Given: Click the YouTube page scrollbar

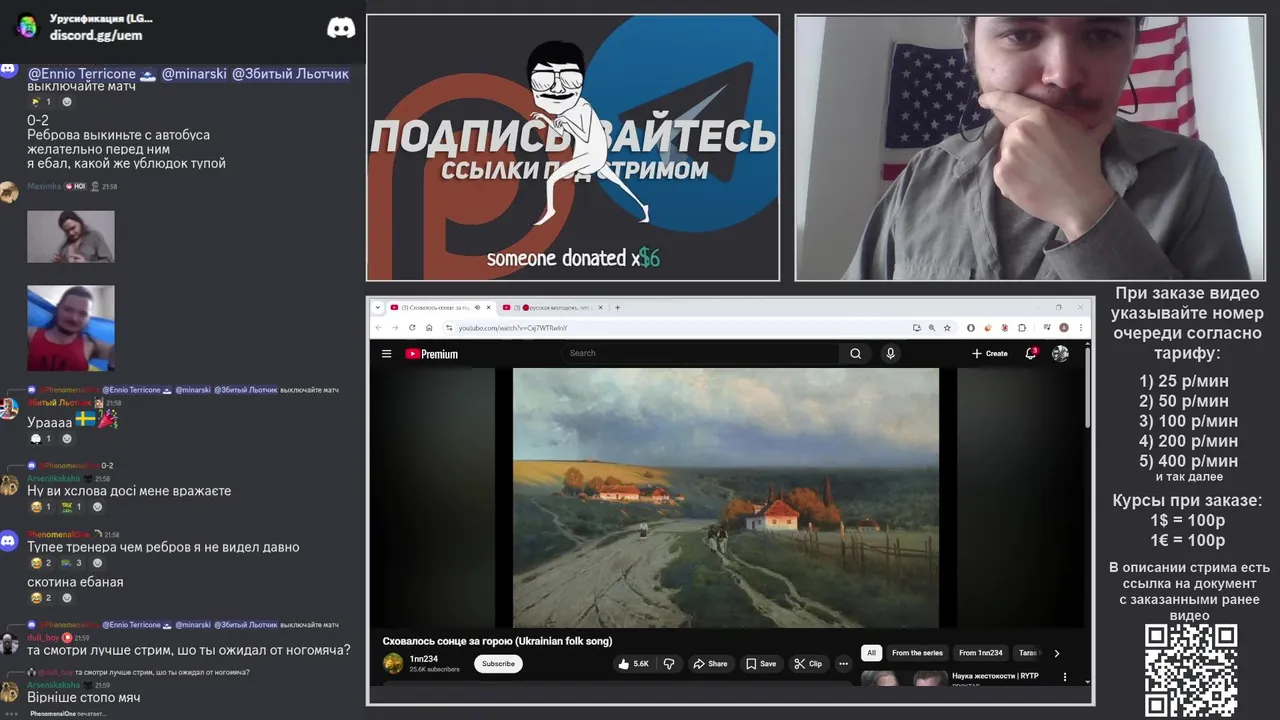Looking at the screenshot, I should pos(1087,390).
